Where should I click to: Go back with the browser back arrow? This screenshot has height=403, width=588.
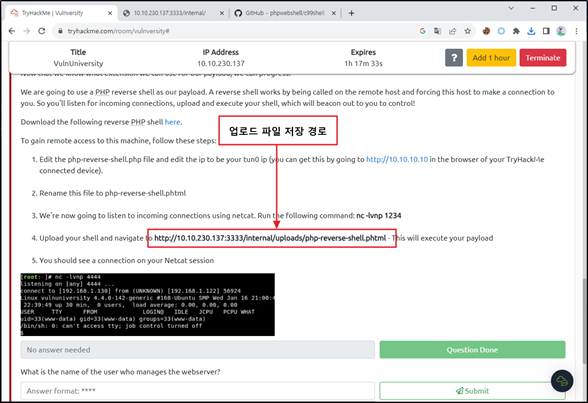tap(12, 31)
